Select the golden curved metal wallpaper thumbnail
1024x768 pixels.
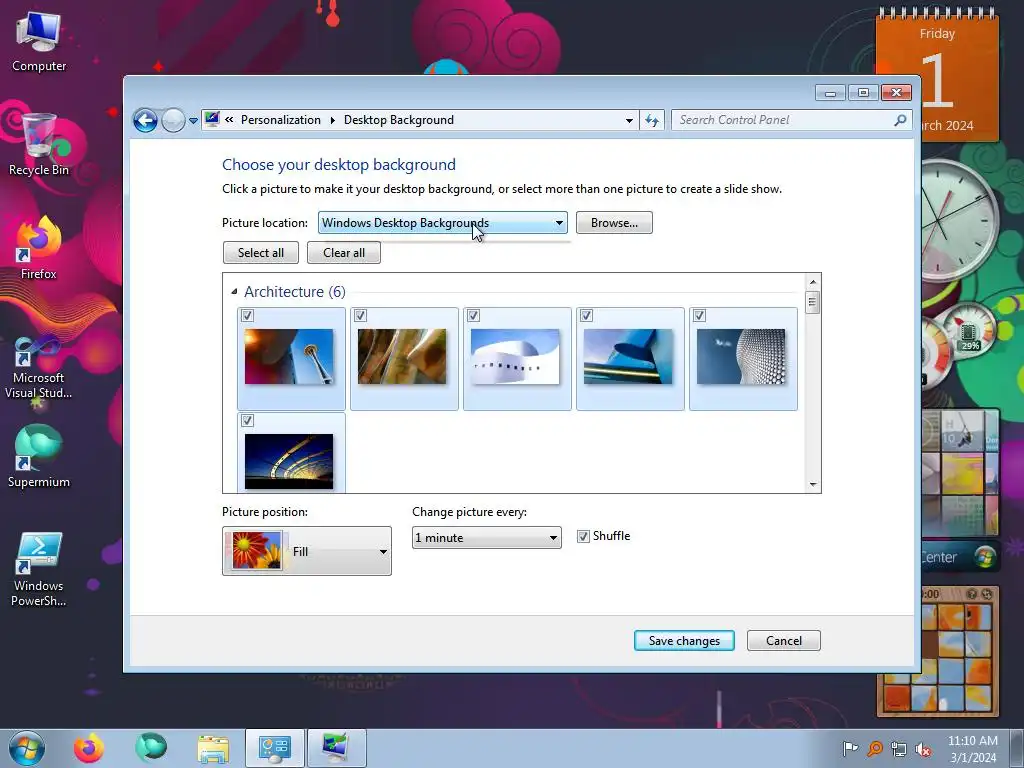tap(402, 357)
